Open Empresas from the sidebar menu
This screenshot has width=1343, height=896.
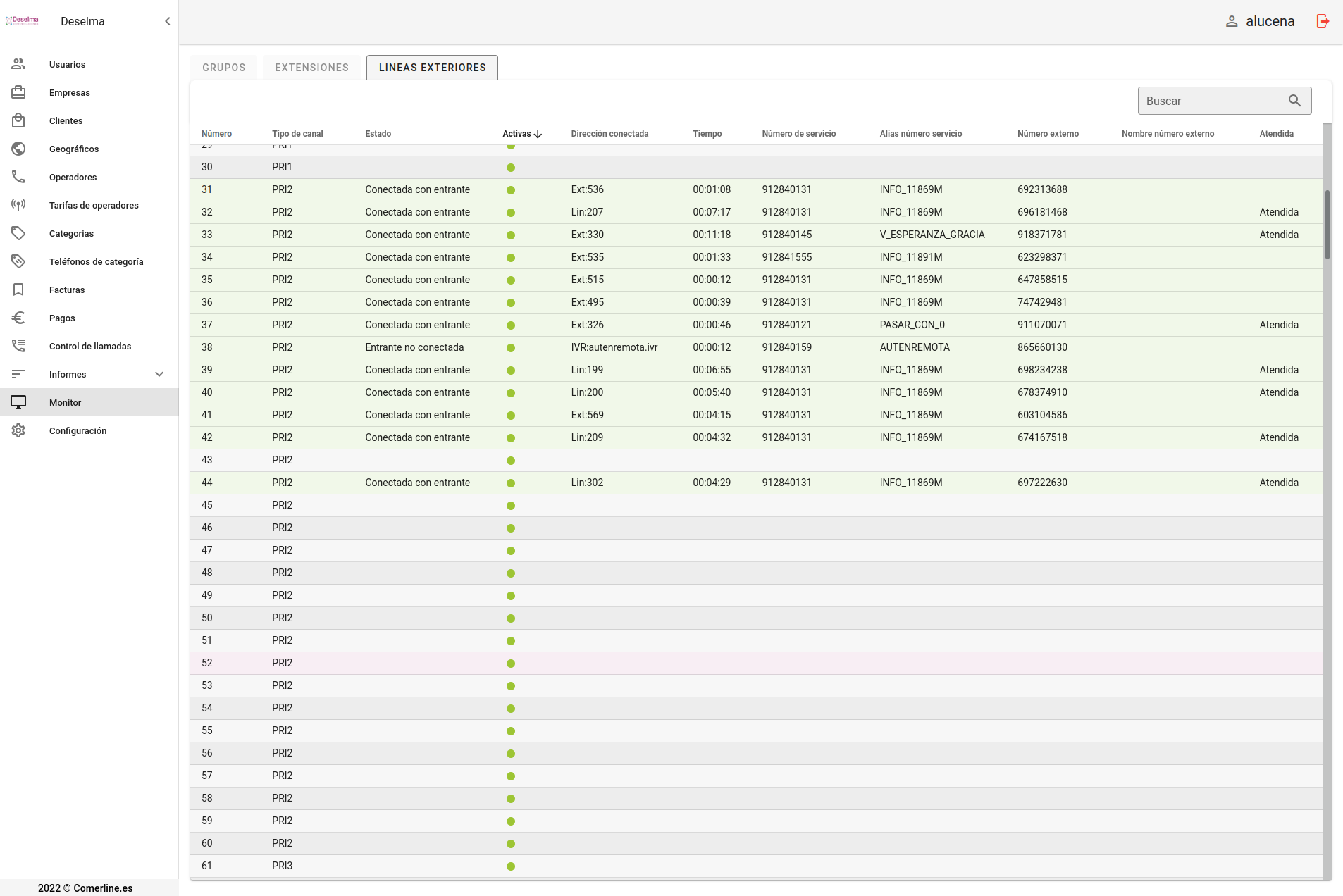pos(89,92)
